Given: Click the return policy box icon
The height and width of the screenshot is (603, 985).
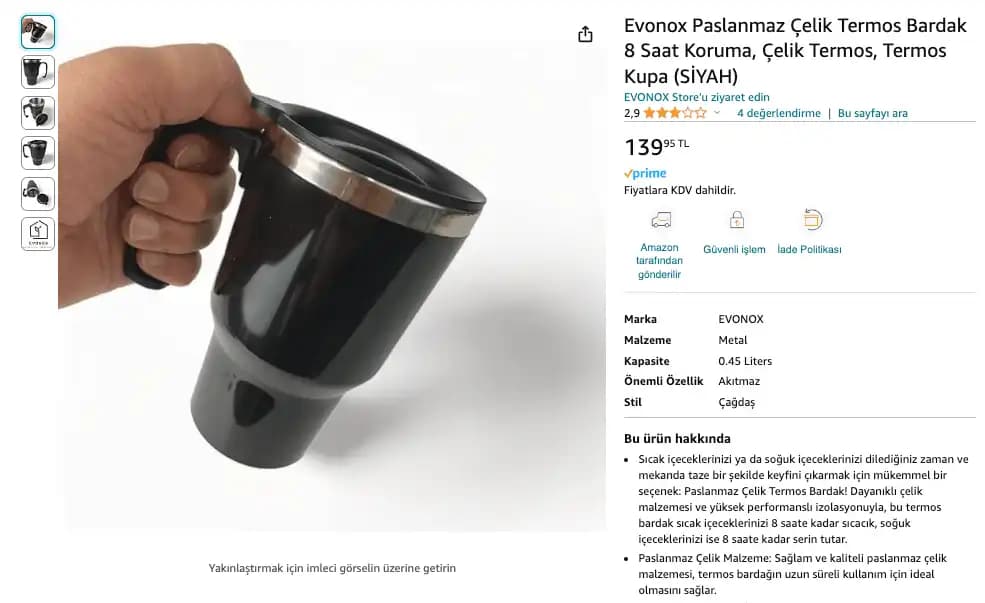Looking at the screenshot, I should point(812,219).
